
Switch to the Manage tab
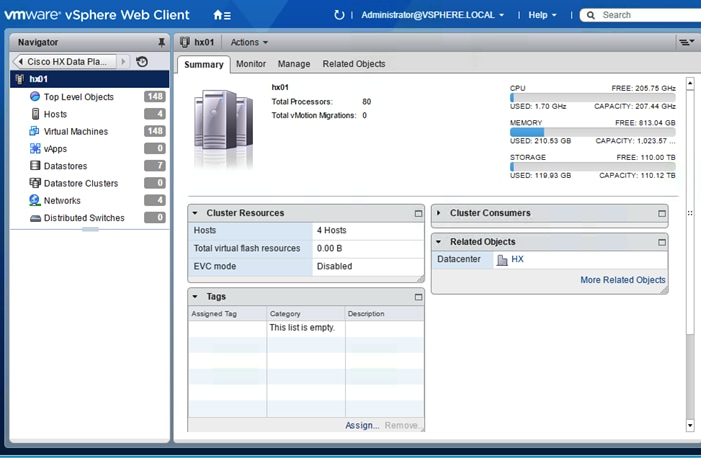click(x=294, y=64)
